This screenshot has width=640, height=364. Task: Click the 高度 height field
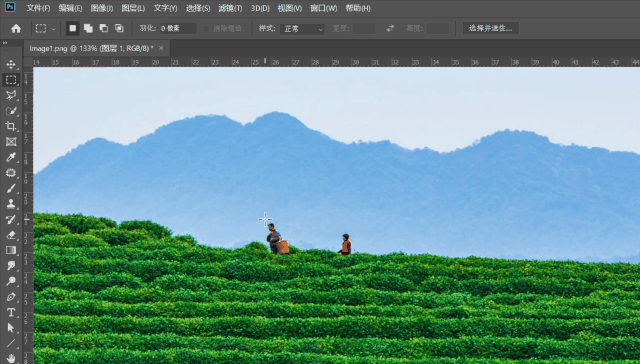[x=437, y=29]
